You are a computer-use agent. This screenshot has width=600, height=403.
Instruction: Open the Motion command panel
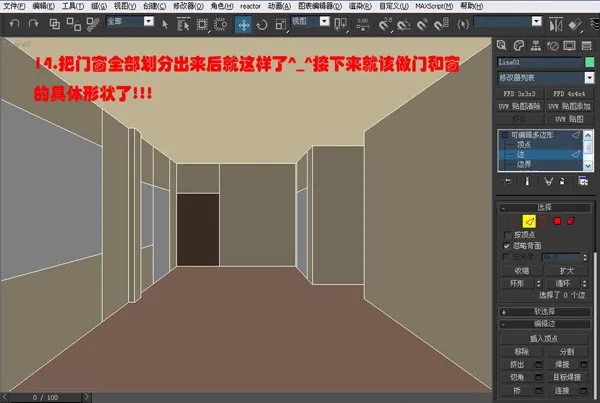tap(553, 46)
